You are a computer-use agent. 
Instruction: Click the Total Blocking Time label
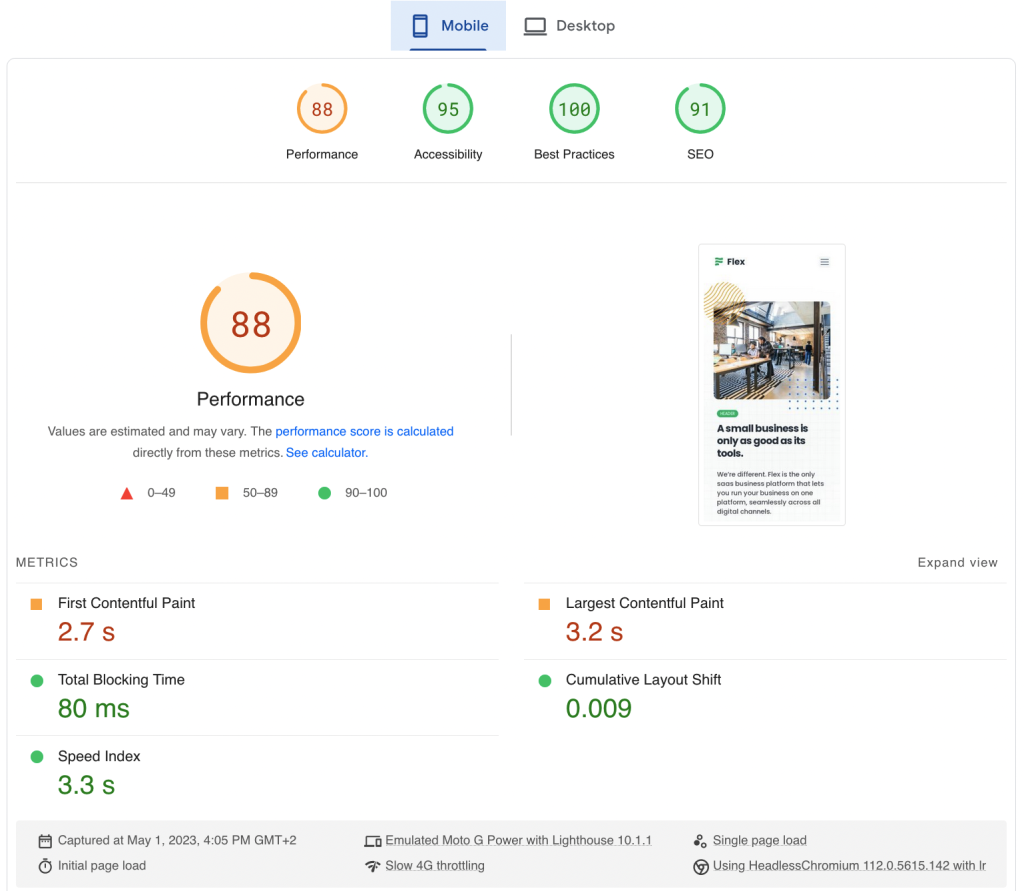point(121,679)
